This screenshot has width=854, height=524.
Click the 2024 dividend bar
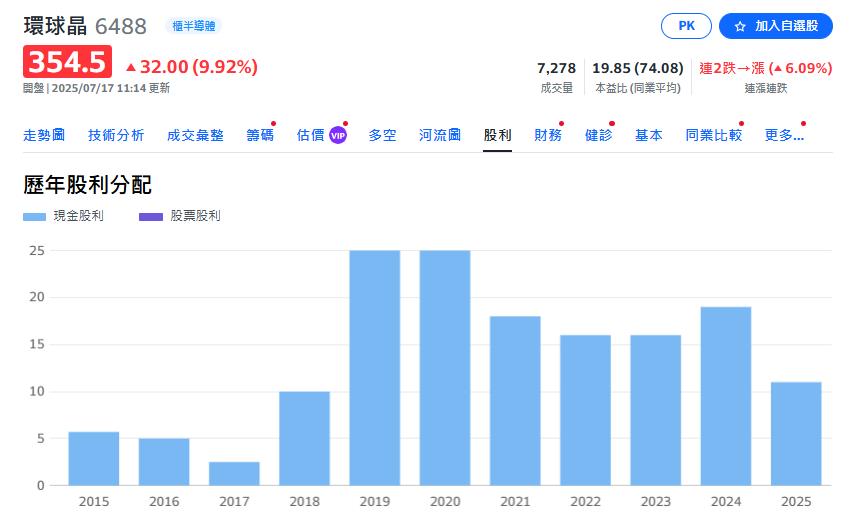tap(726, 396)
